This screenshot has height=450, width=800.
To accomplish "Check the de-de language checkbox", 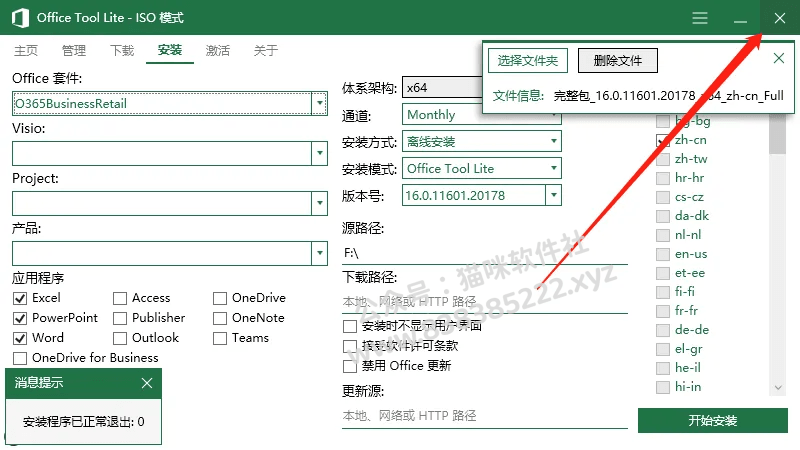I will (663, 330).
